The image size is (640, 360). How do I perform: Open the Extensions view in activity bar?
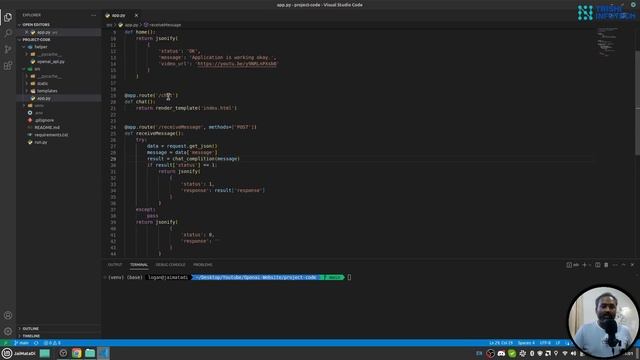click(8, 65)
